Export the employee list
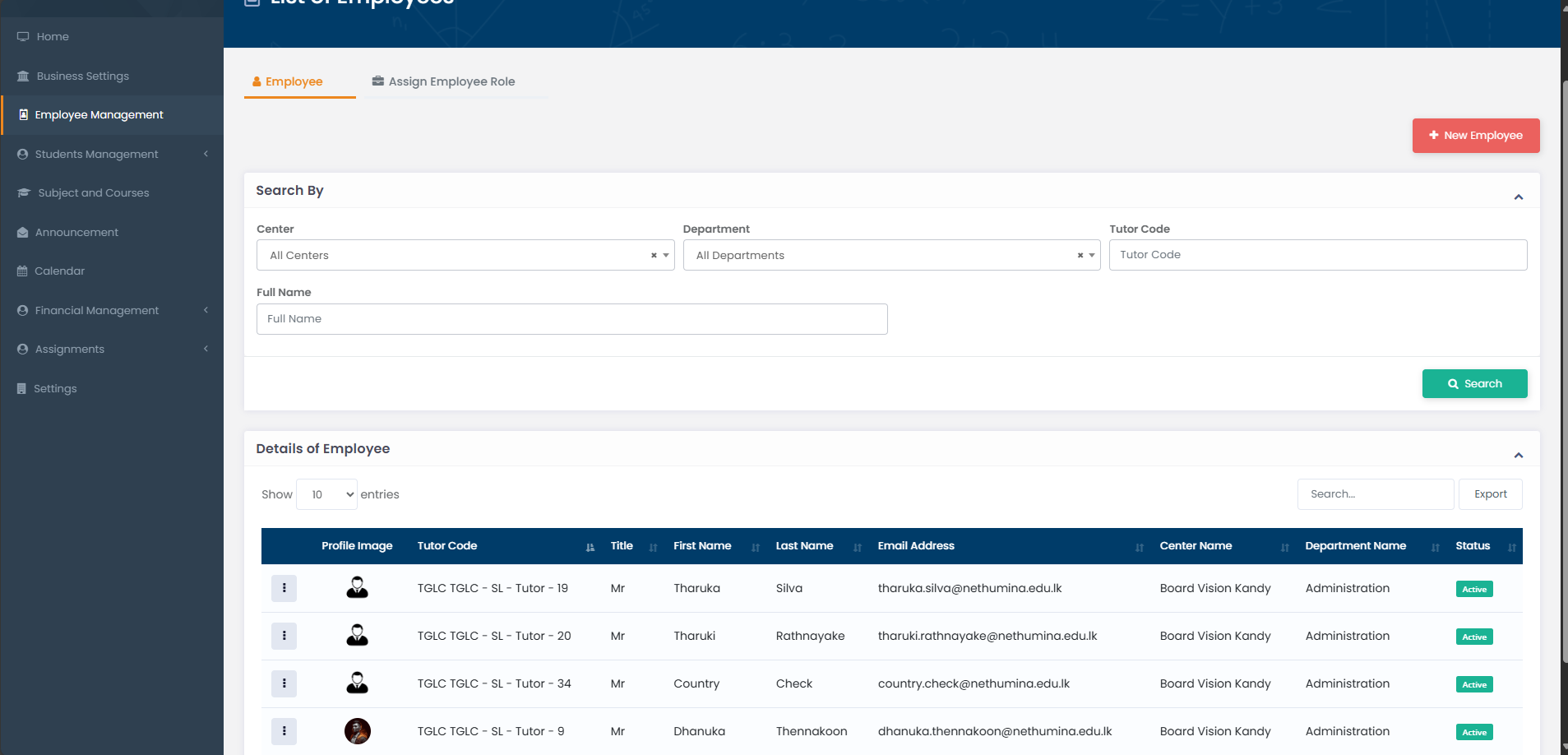Screen dimensions: 1568x755 (1490, 494)
